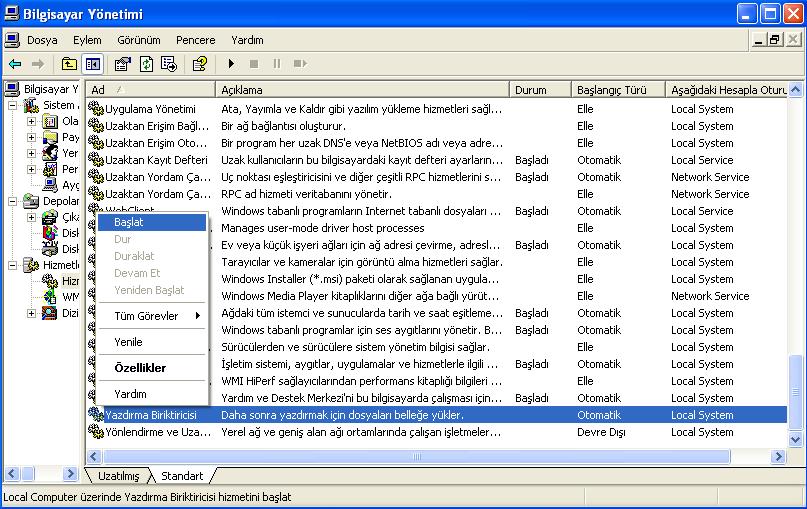Click the Back arrow toolbar icon
Image resolution: width=807 pixels, height=509 pixels.
(x=15, y=64)
